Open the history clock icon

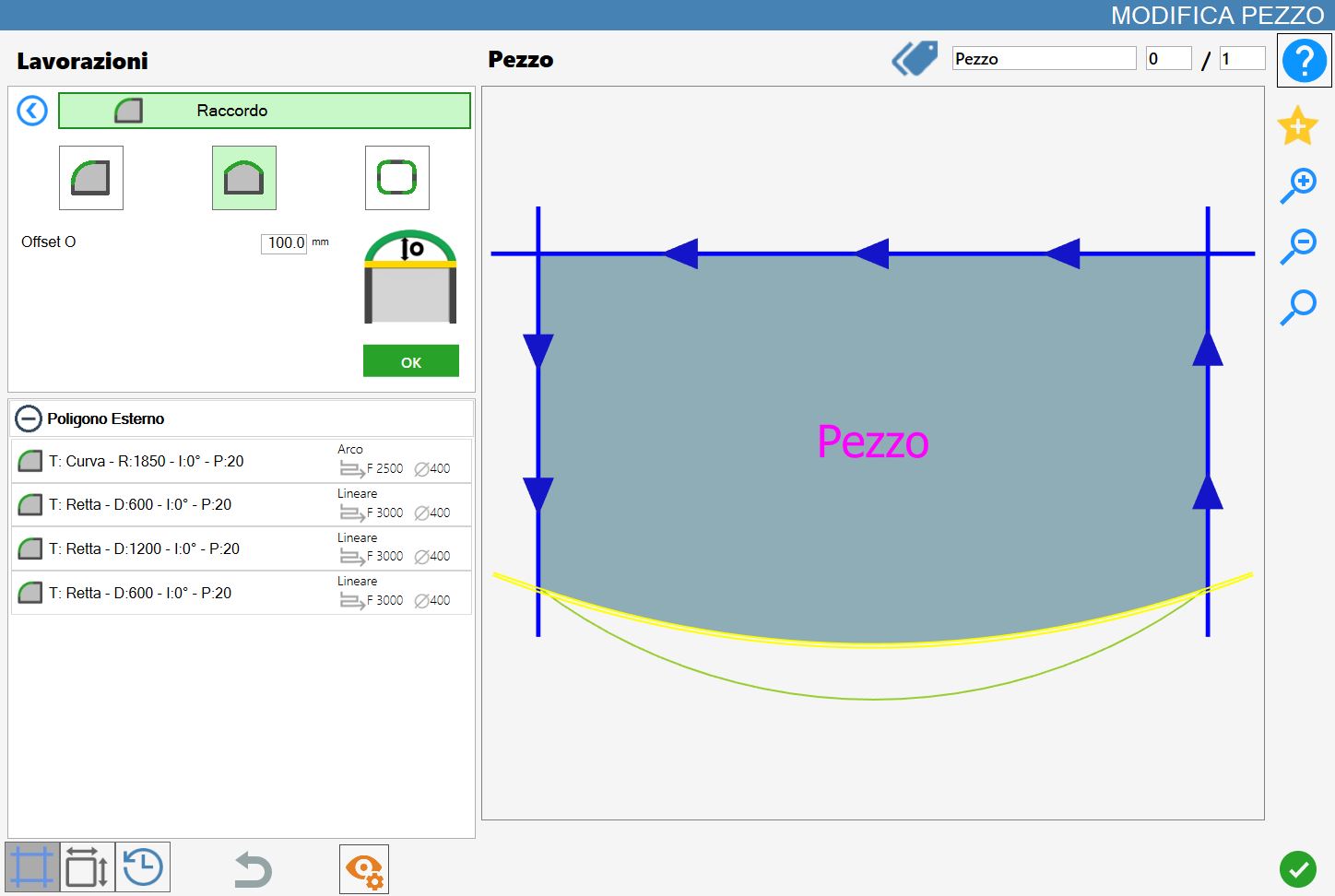(x=143, y=867)
